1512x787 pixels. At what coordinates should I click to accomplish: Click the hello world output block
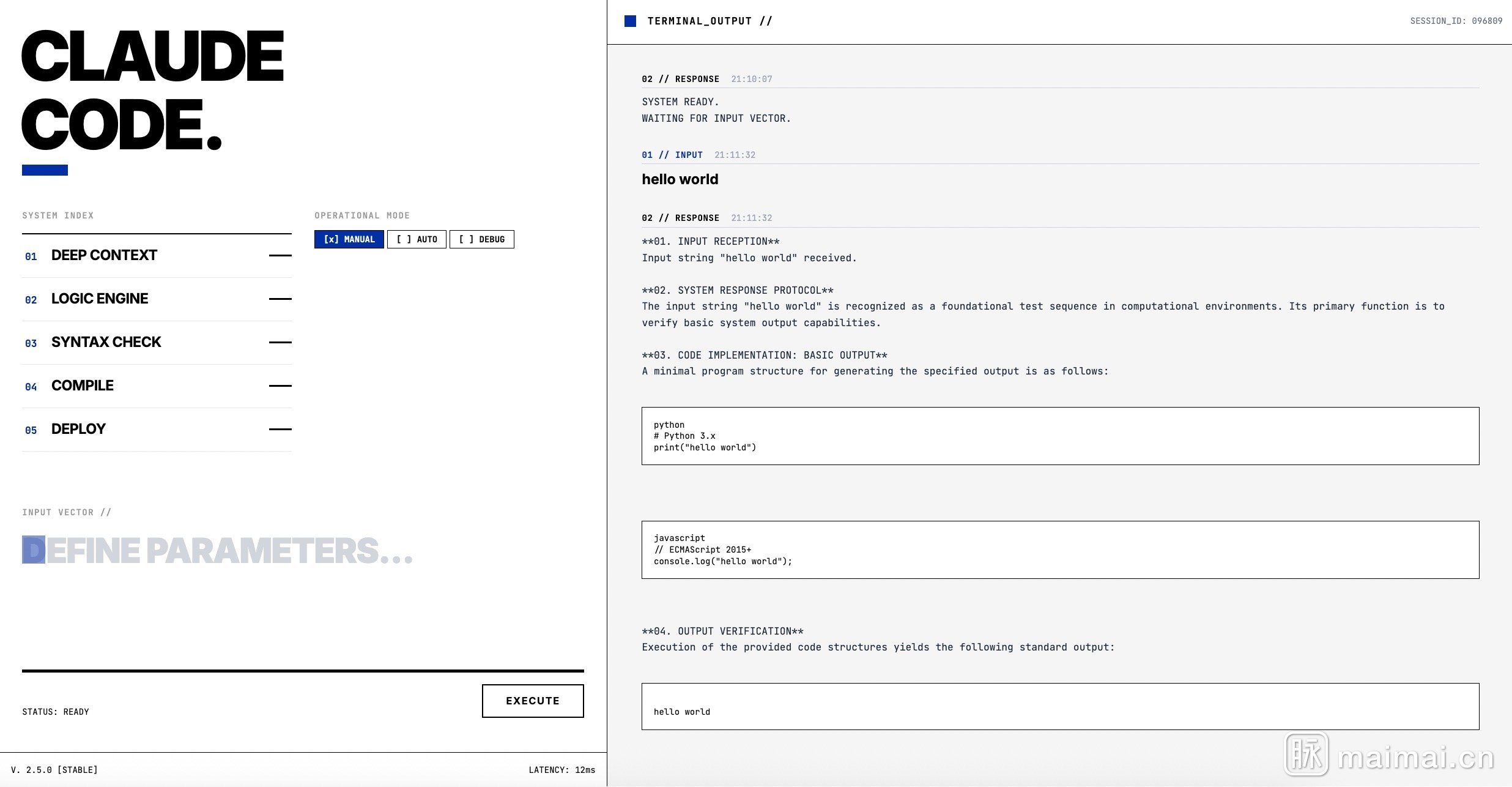(x=1060, y=706)
